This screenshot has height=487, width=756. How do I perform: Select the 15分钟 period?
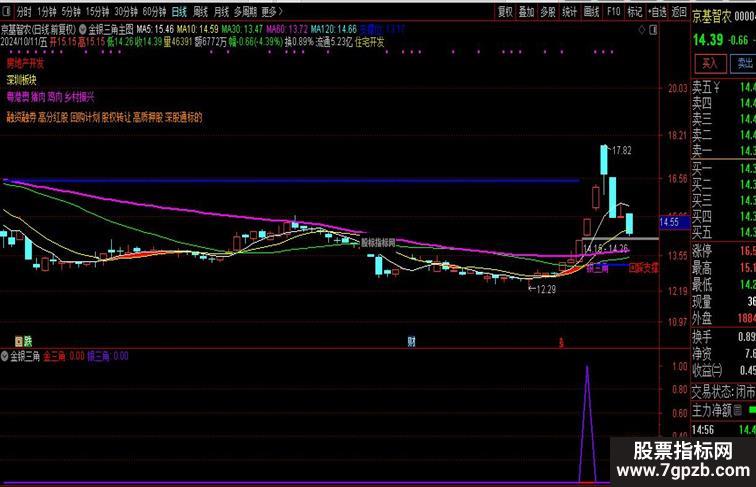click(x=97, y=11)
